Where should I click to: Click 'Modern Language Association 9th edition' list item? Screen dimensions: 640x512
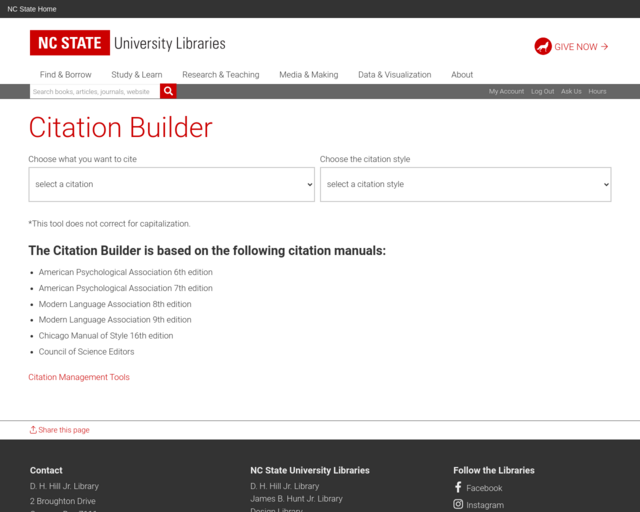click(115, 319)
